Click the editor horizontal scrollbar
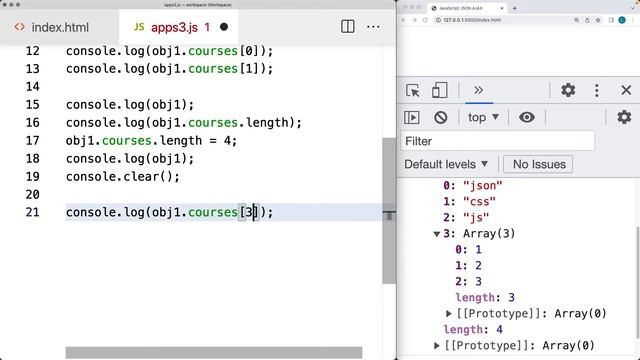The height and width of the screenshot is (360, 640). point(213,353)
